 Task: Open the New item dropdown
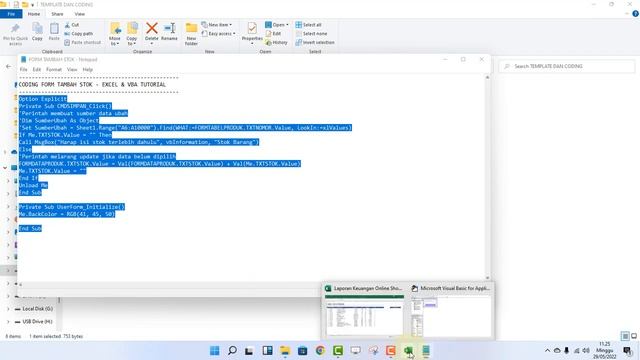(x=217, y=25)
